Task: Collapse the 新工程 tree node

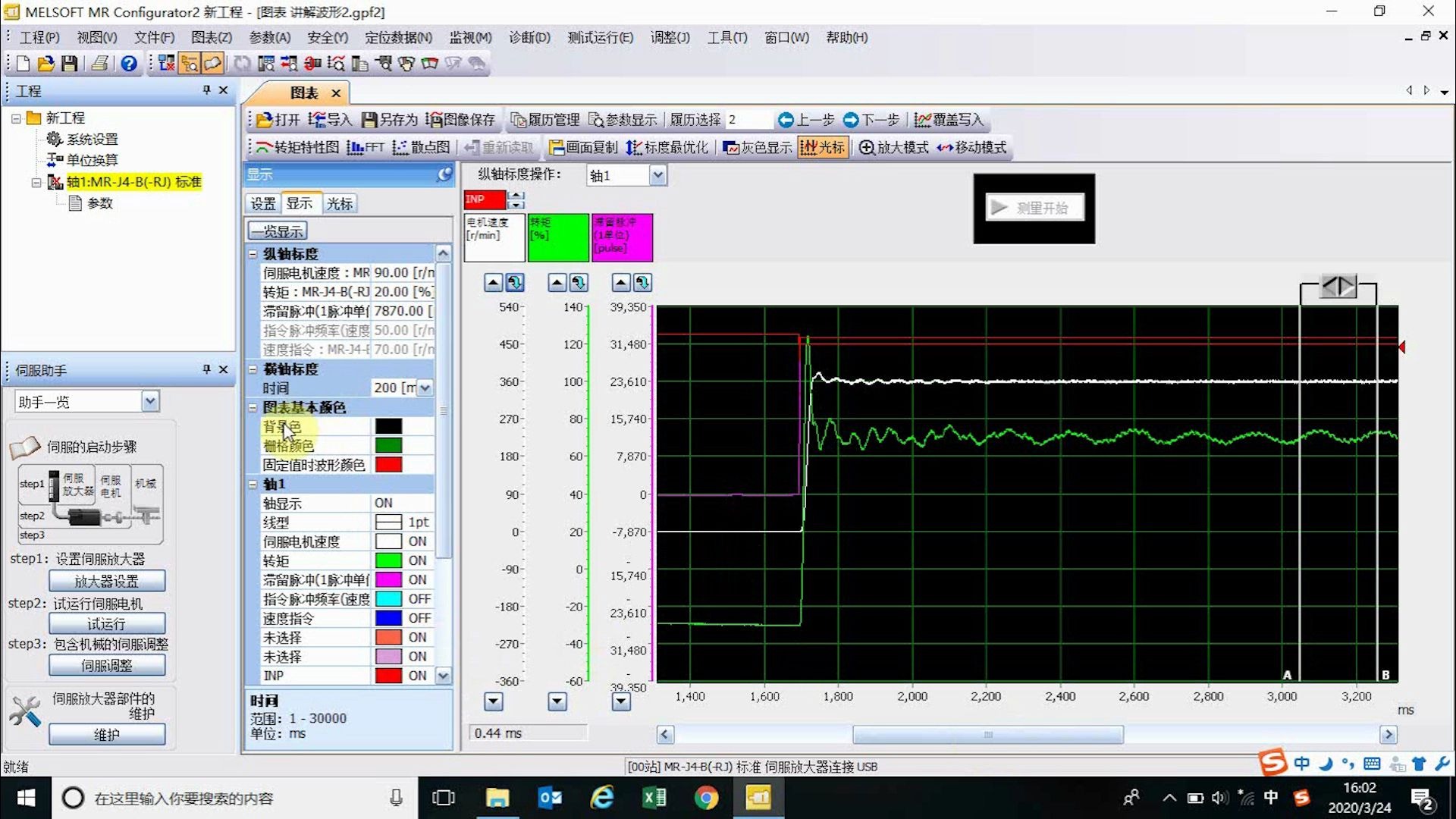Action: coord(16,118)
